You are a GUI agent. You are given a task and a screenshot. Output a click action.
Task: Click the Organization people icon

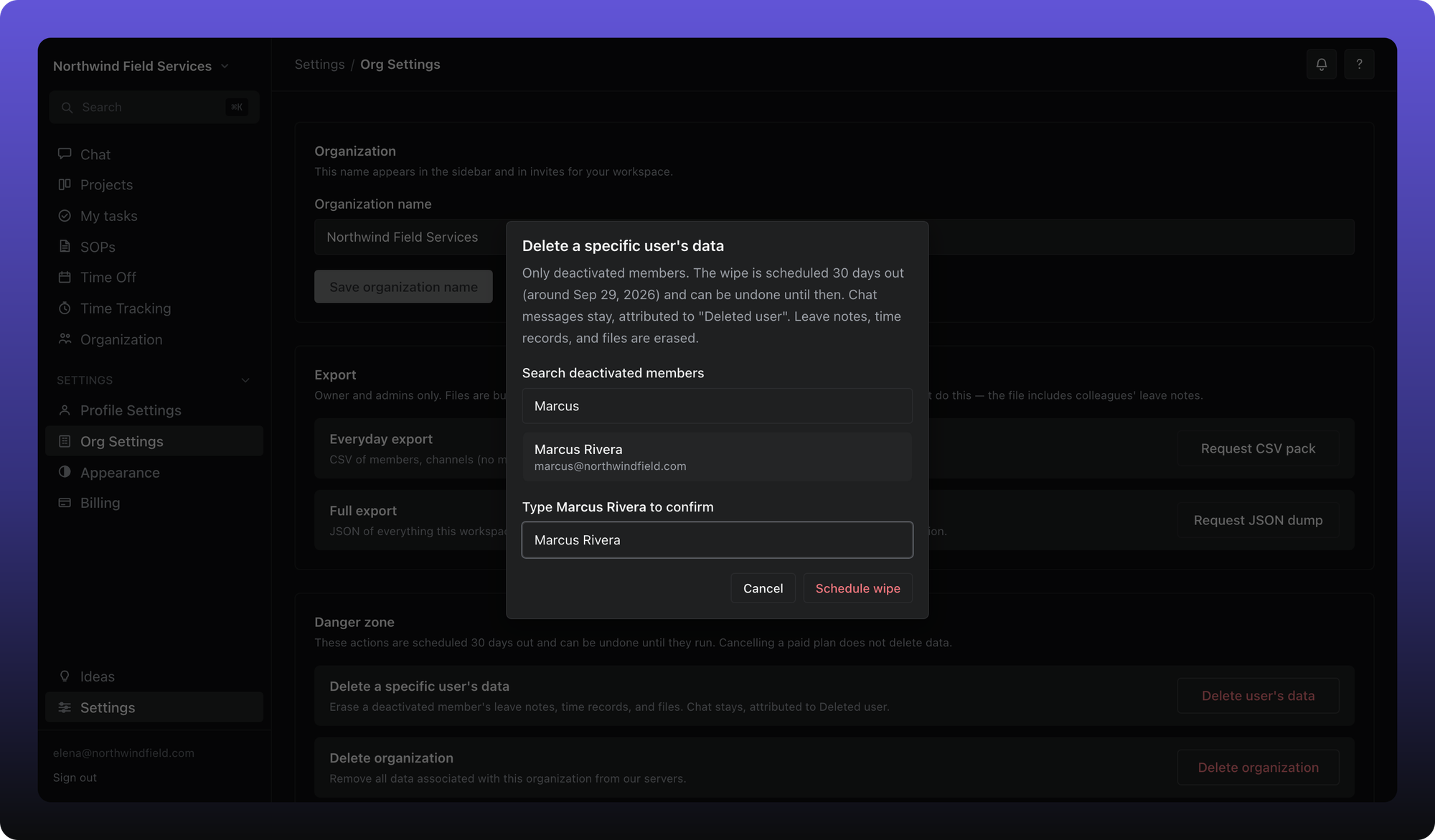[65, 339]
